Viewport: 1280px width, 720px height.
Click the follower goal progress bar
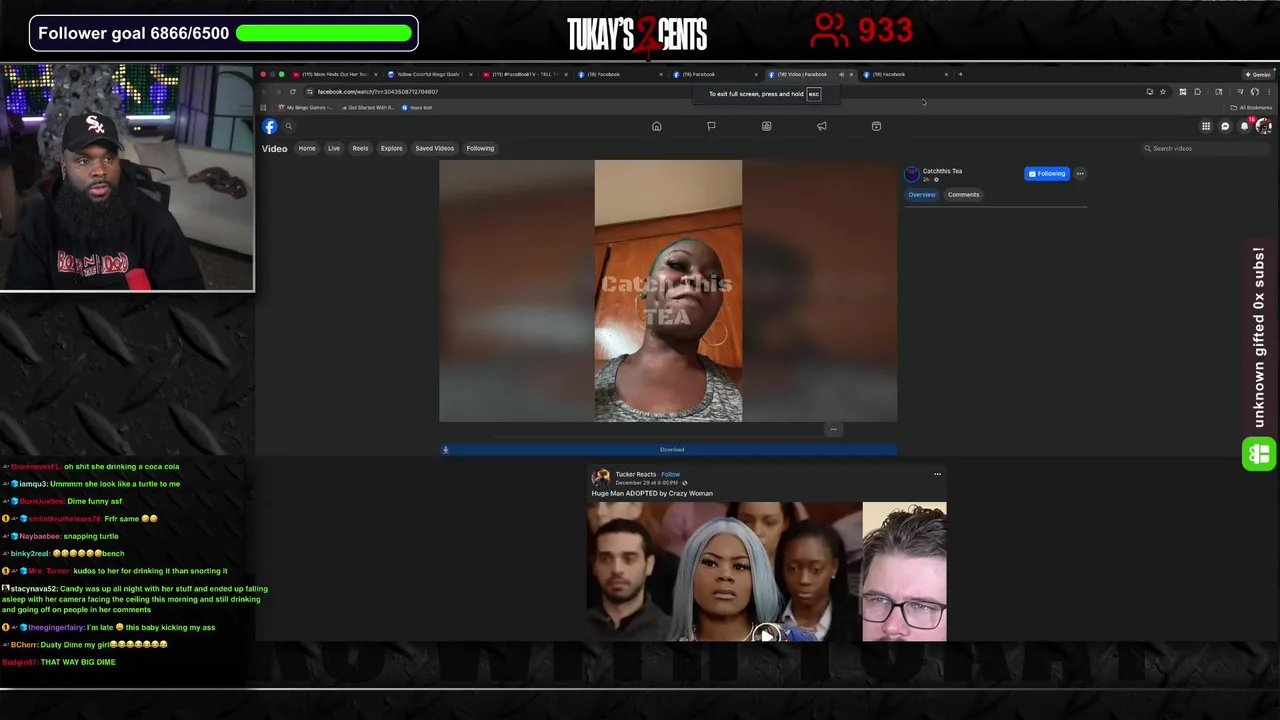(x=324, y=33)
